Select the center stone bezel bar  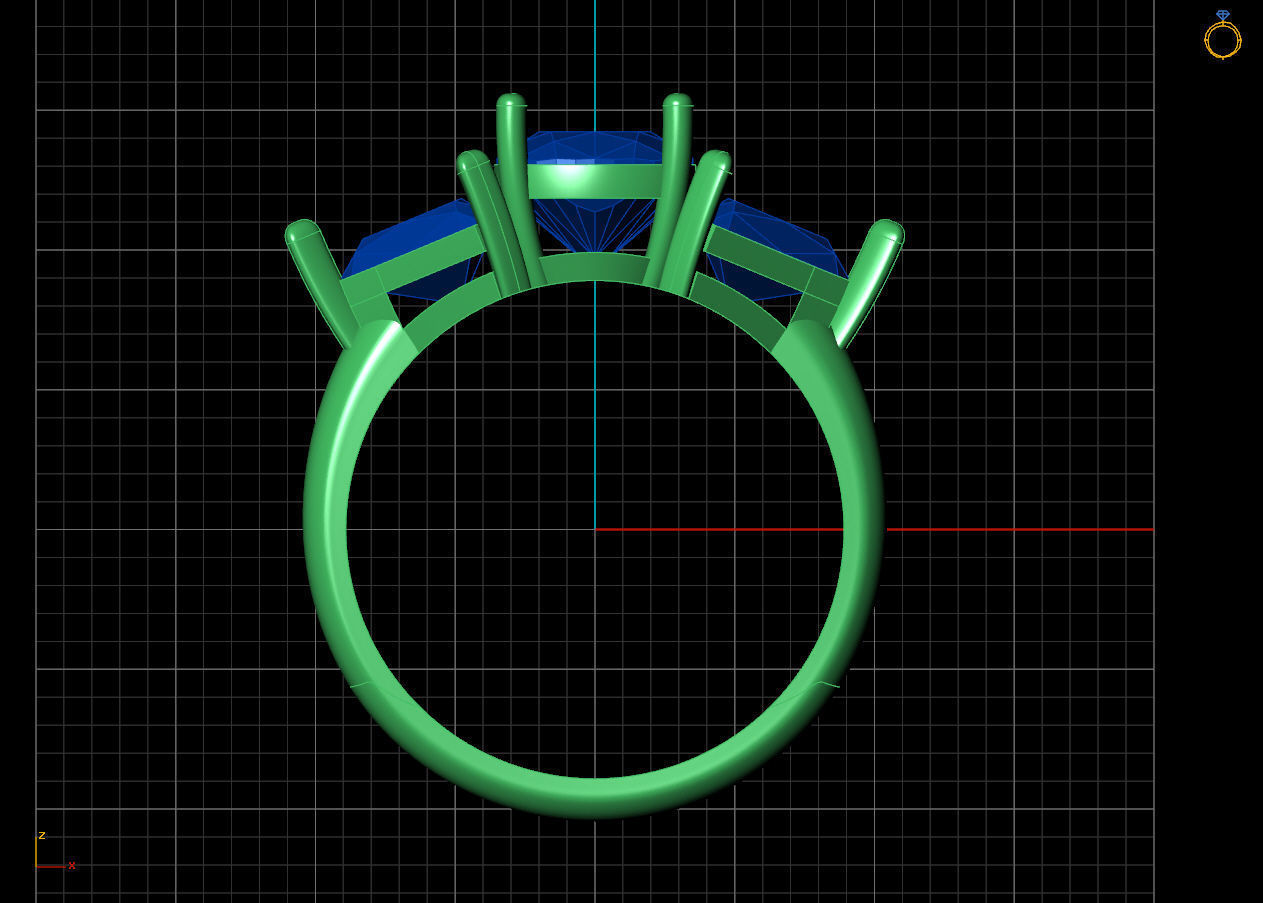[x=594, y=181]
